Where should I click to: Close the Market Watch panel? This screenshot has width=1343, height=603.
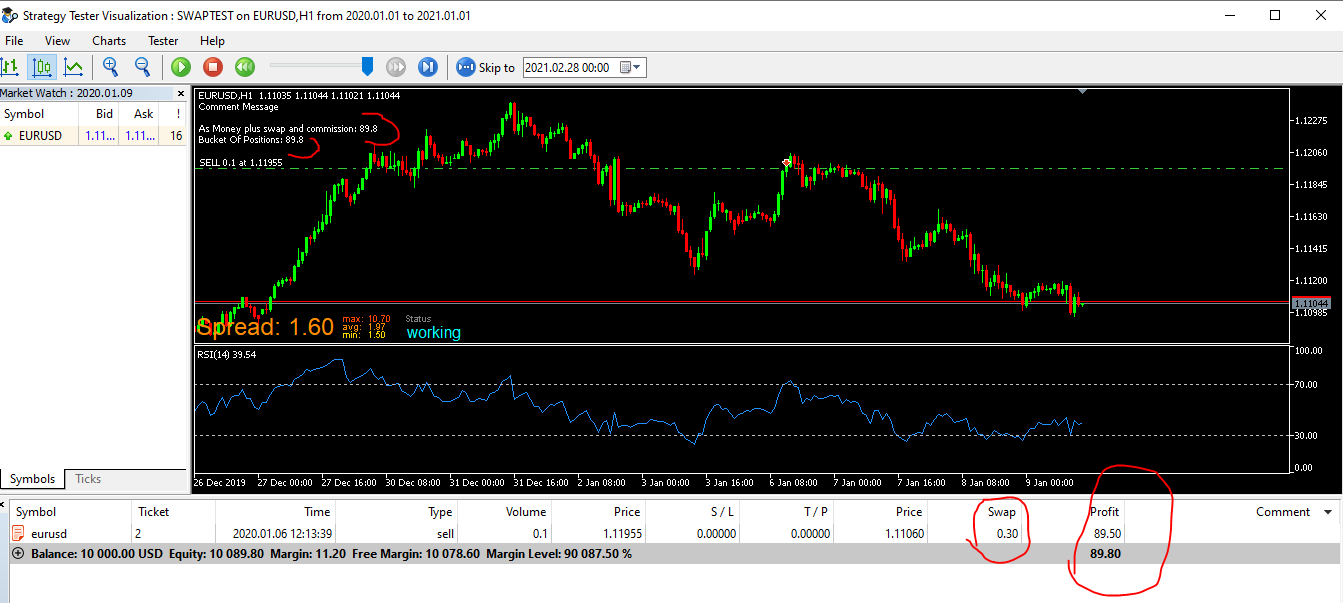point(181,93)
